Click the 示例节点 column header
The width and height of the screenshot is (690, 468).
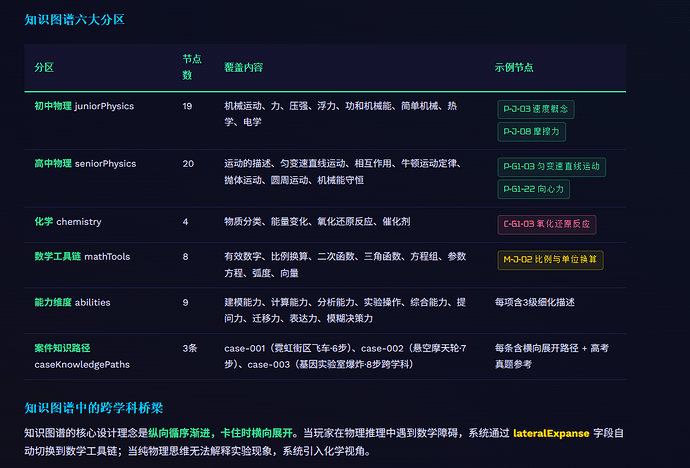514,67
